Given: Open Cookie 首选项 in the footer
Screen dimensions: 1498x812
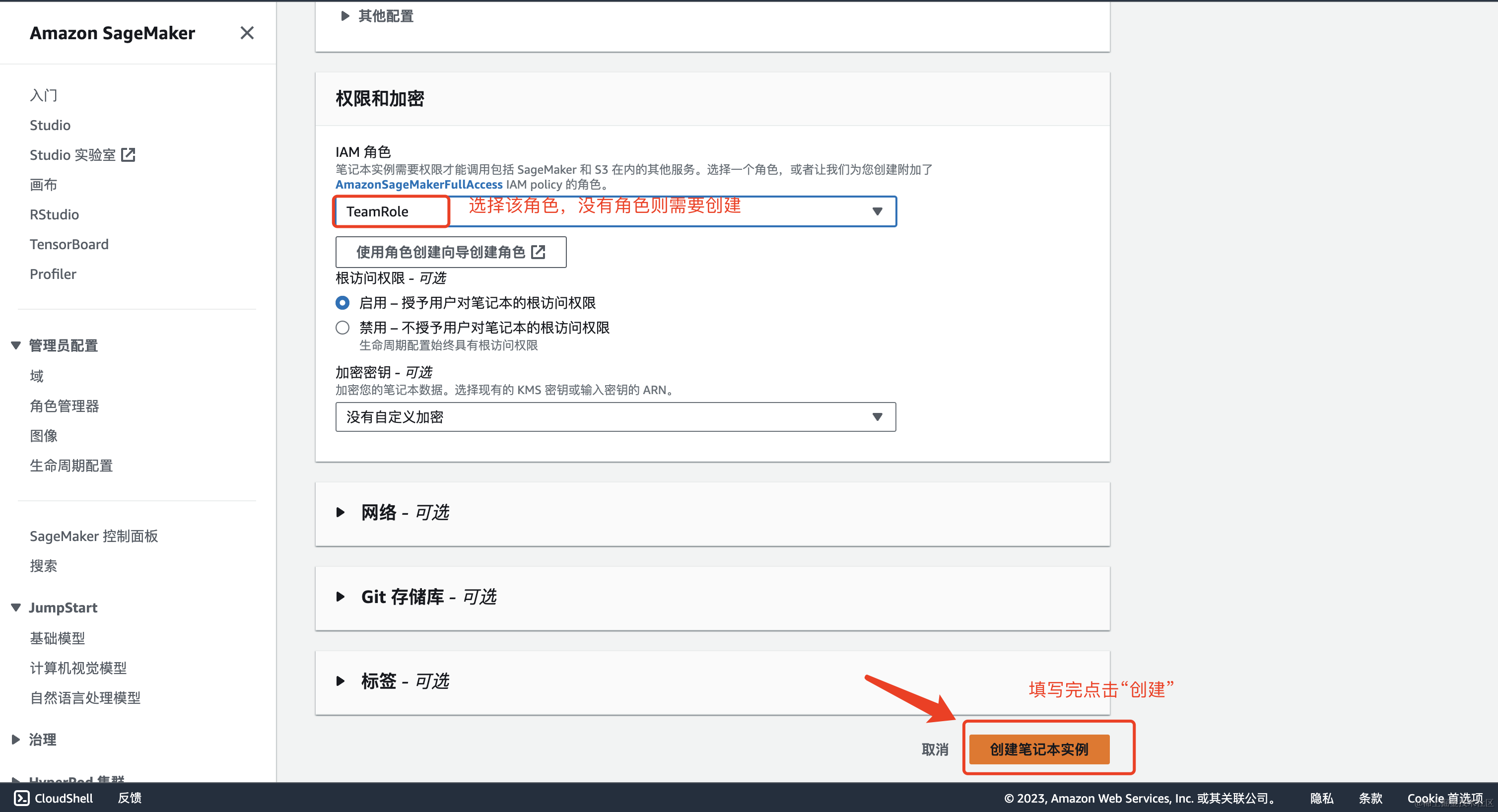Looking at the screenshot, I should [1444, 798].
